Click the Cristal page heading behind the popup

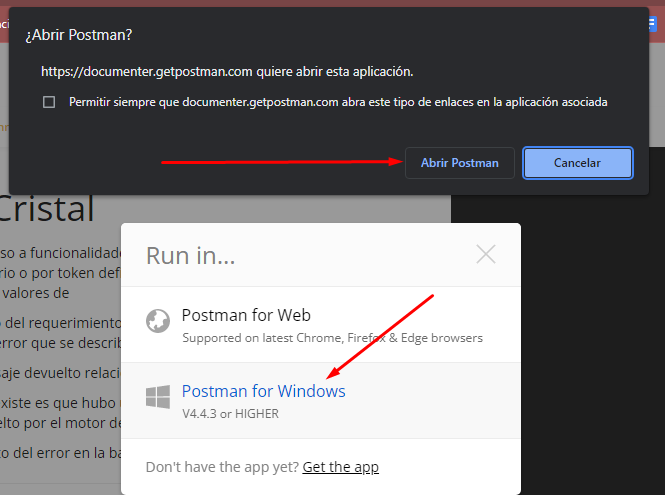tap(46, 209)
